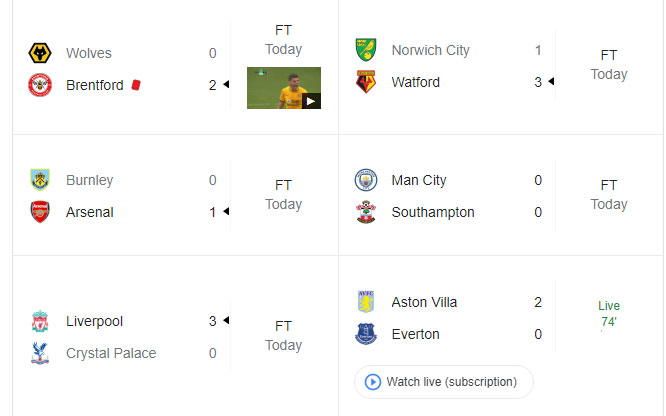The image size is (666, 416).
Task: Click the Aston Villa crest
Action: pyautogui.click(x=366, y=302)
